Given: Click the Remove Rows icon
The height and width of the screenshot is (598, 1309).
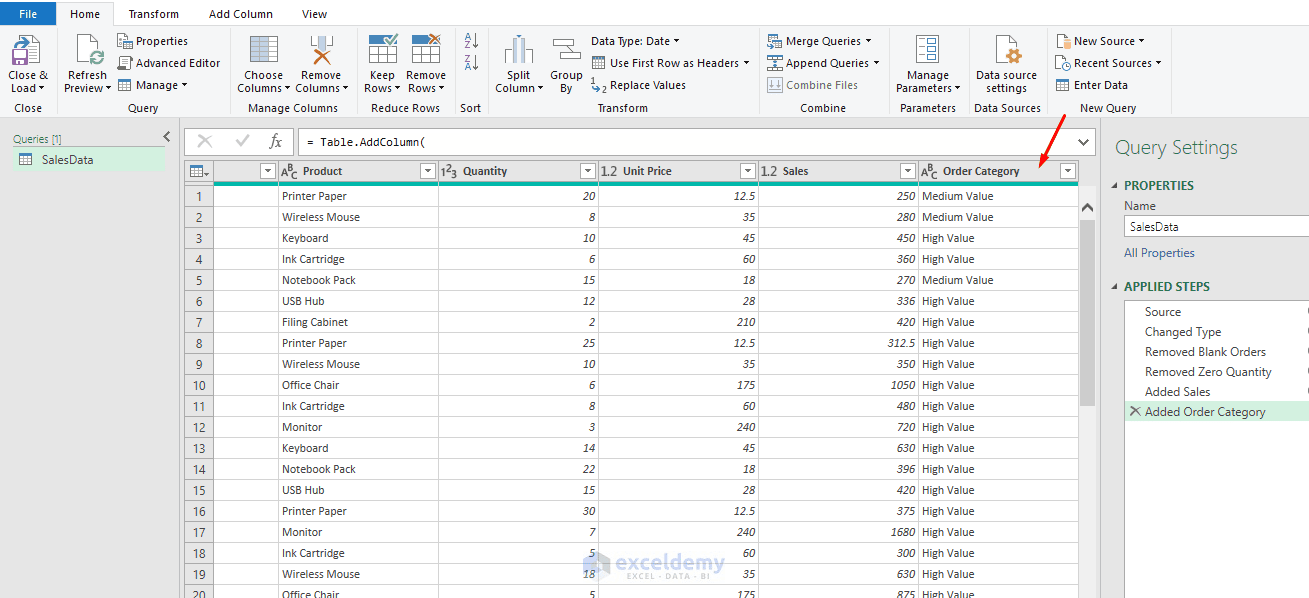Looking at the screenshot, I should point(426,50).
